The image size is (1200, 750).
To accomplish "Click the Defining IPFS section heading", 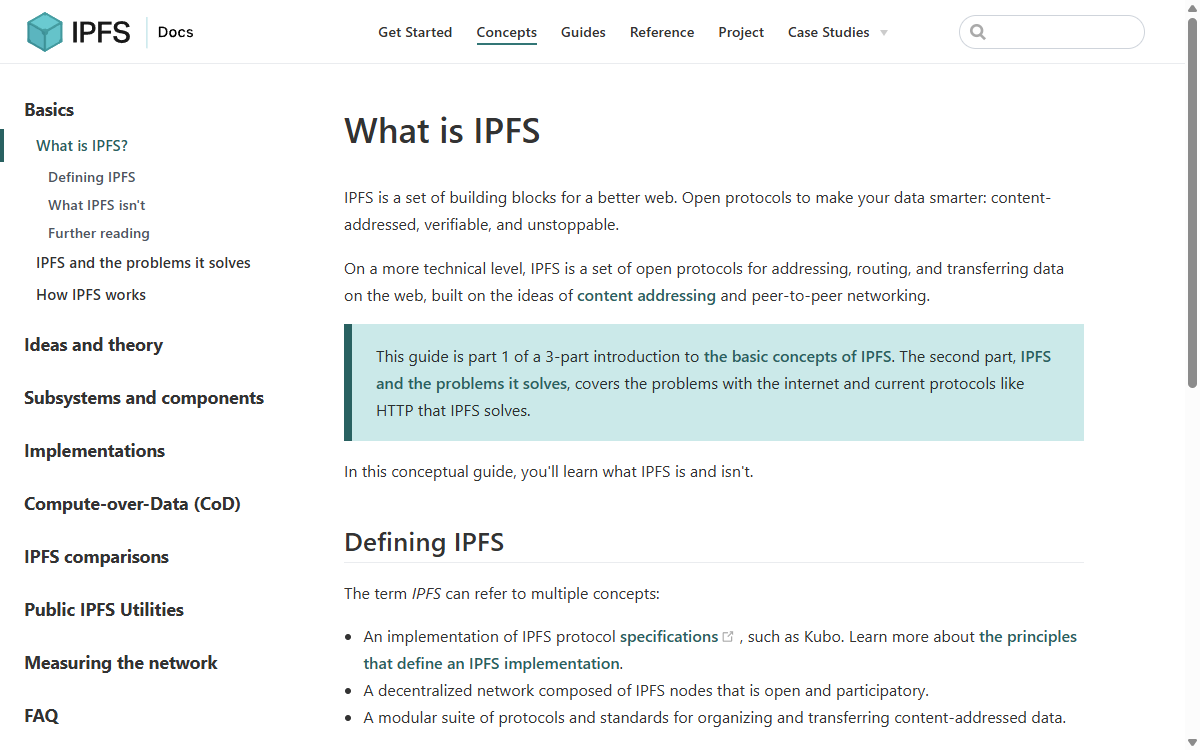I will pos(424,542).
